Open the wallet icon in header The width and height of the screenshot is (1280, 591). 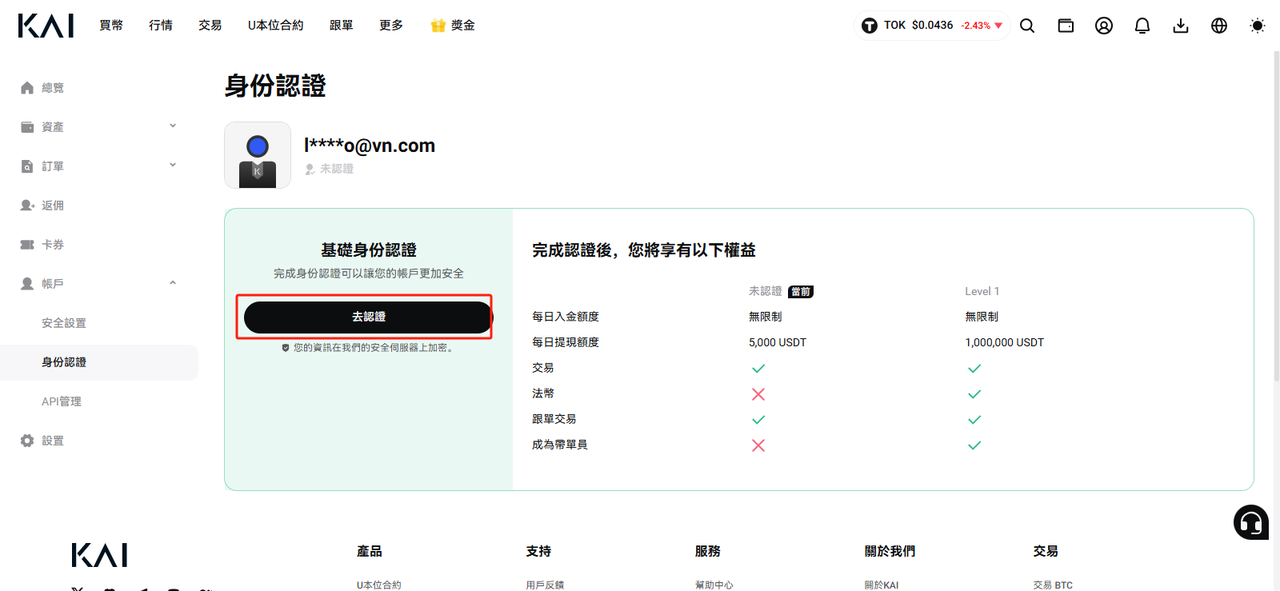click(x=1066, y=26)
